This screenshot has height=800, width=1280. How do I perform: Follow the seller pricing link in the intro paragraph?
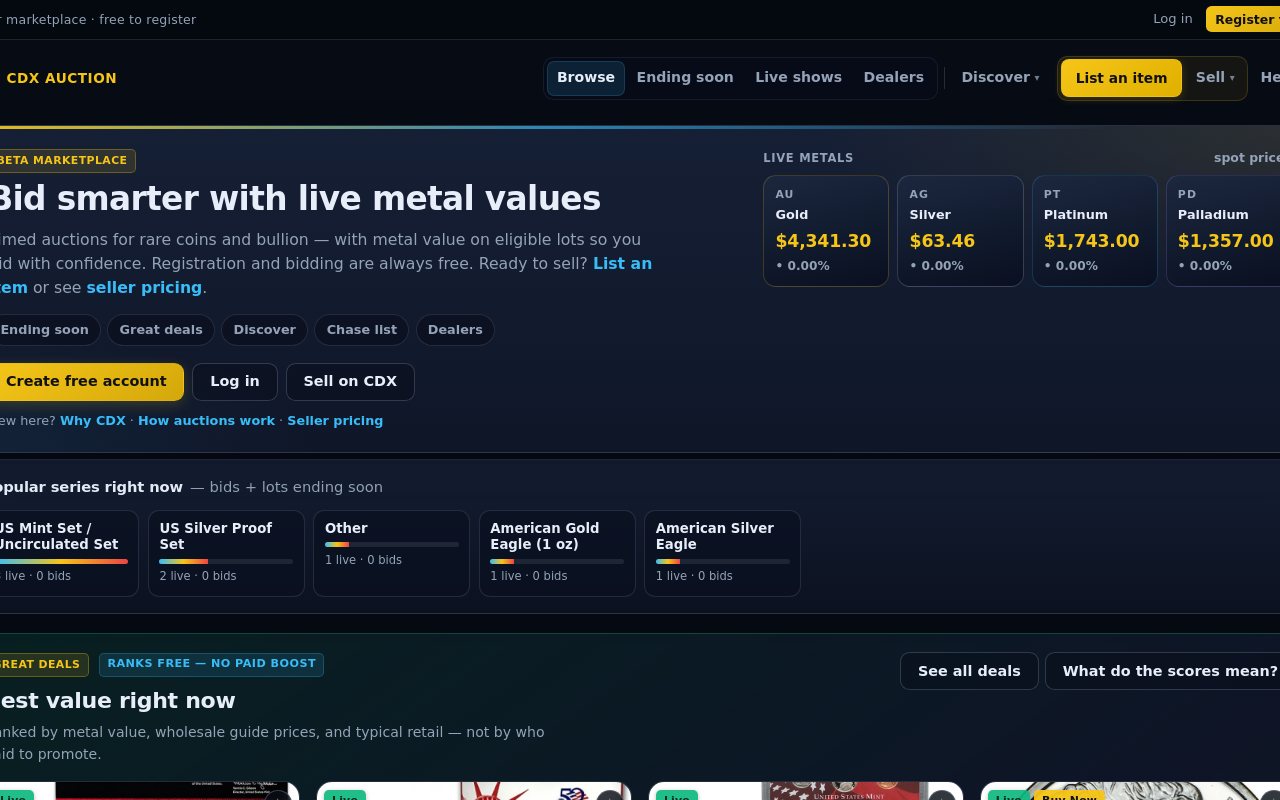pos(144,288)
